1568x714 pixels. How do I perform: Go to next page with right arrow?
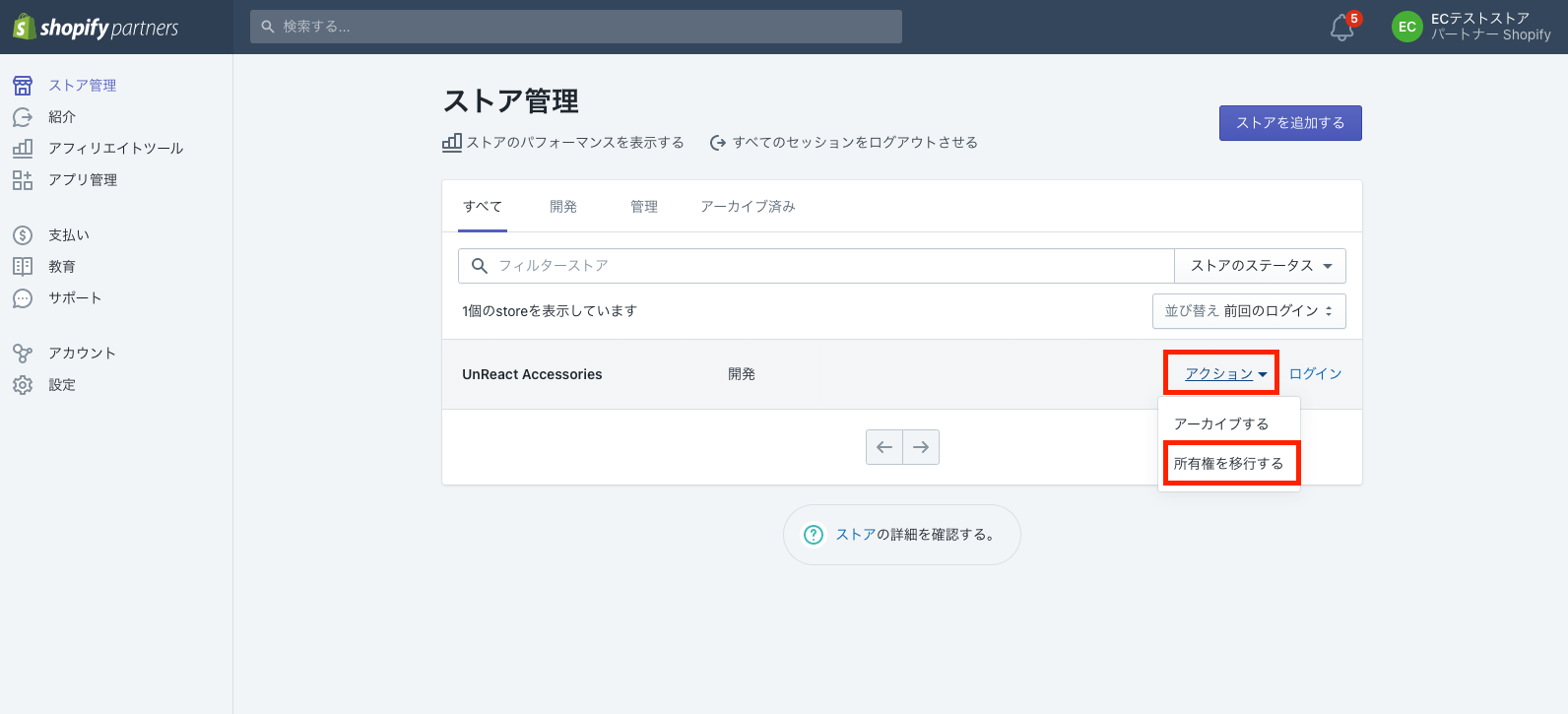point(921,447)
